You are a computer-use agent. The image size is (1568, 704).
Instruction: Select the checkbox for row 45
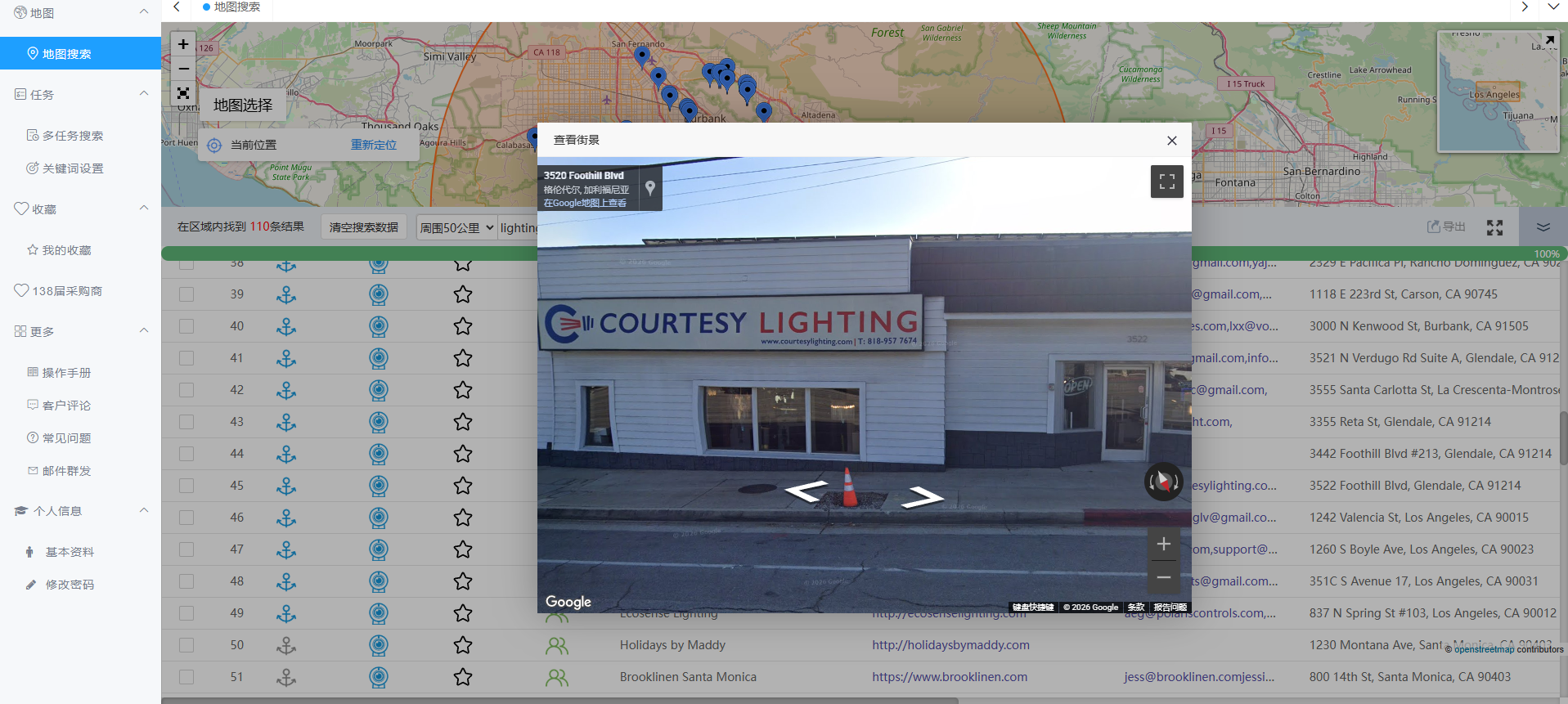coord(186,486)
